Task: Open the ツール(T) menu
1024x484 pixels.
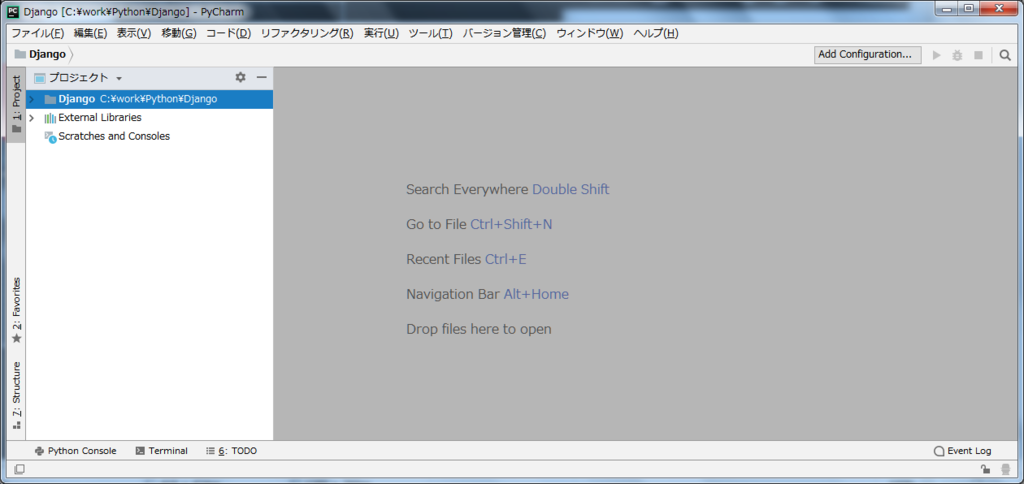Action: [x=430, y=33]
